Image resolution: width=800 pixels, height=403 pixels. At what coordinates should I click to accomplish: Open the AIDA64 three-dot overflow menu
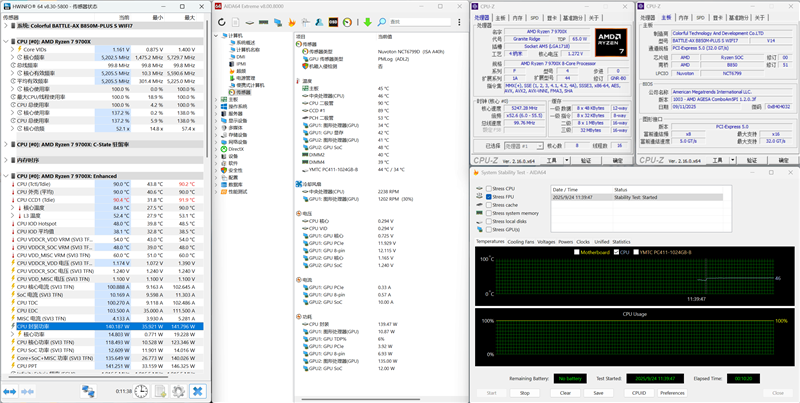(x=460, y=22)
